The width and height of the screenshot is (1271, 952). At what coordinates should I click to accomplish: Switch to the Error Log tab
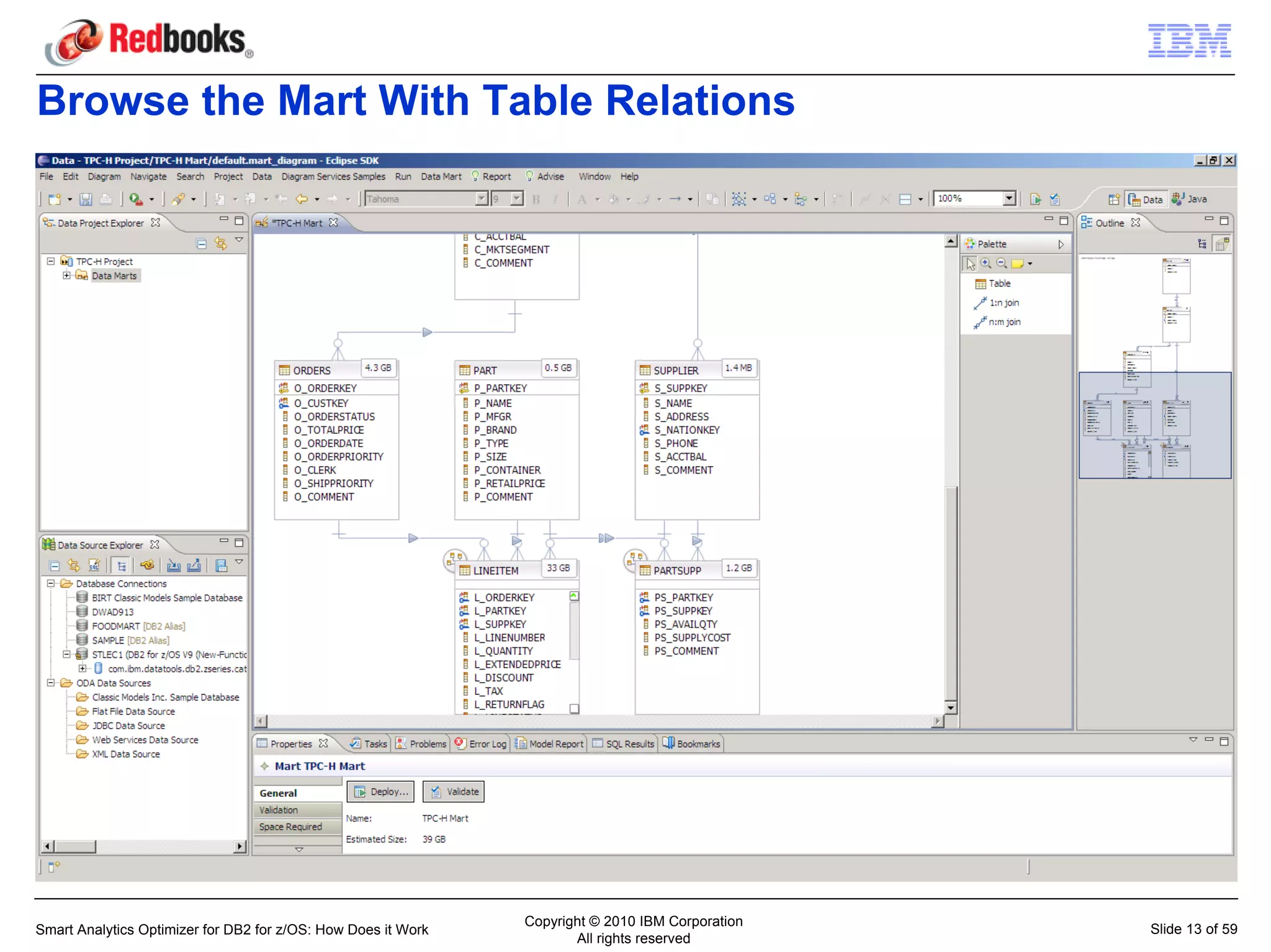click(481, 743)
